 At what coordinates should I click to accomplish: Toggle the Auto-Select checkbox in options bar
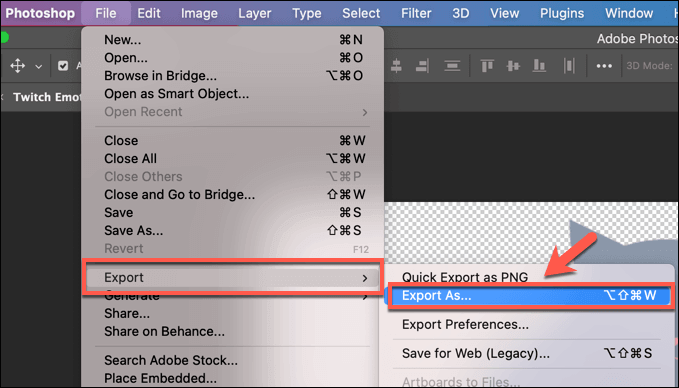[x=63, y=66]
